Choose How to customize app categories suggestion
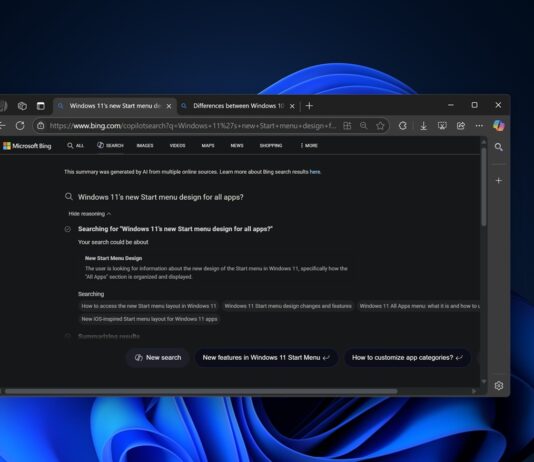 pyautogui.click(x=407, y=358)
